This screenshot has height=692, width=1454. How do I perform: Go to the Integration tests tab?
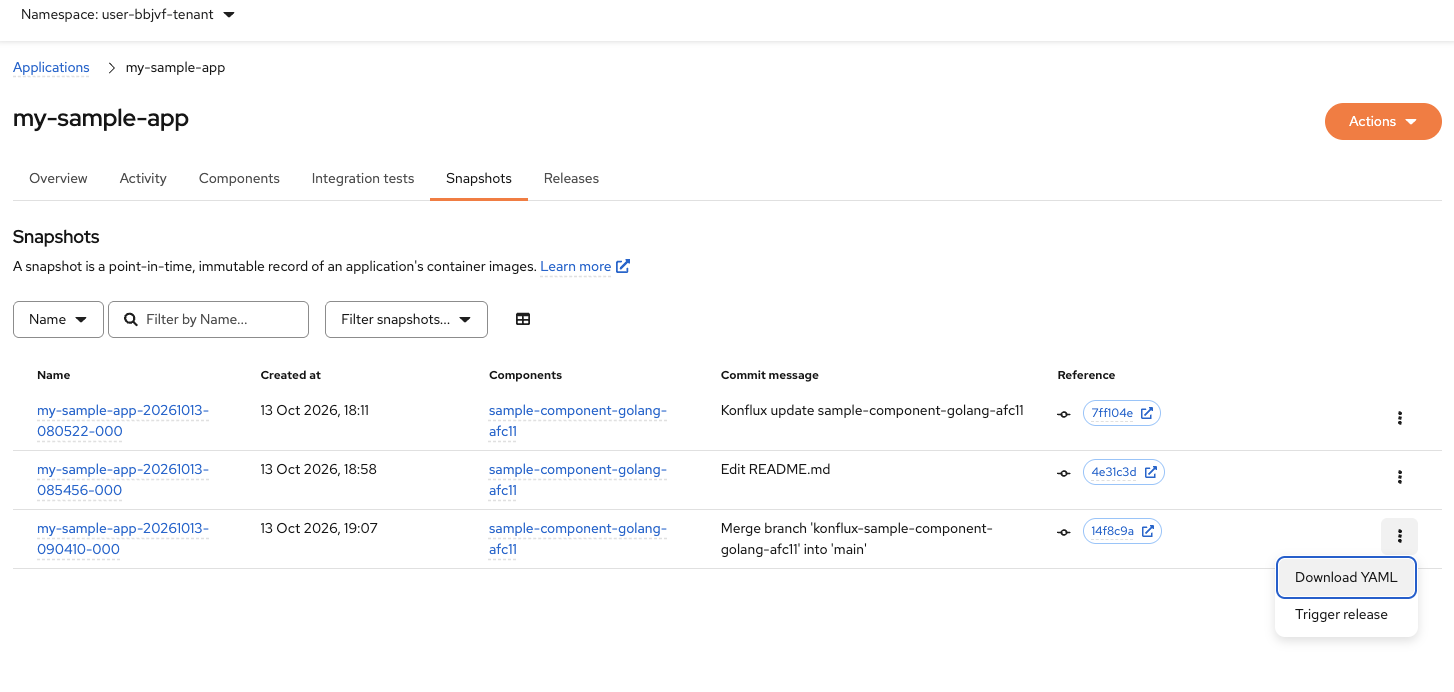[363, 178]
